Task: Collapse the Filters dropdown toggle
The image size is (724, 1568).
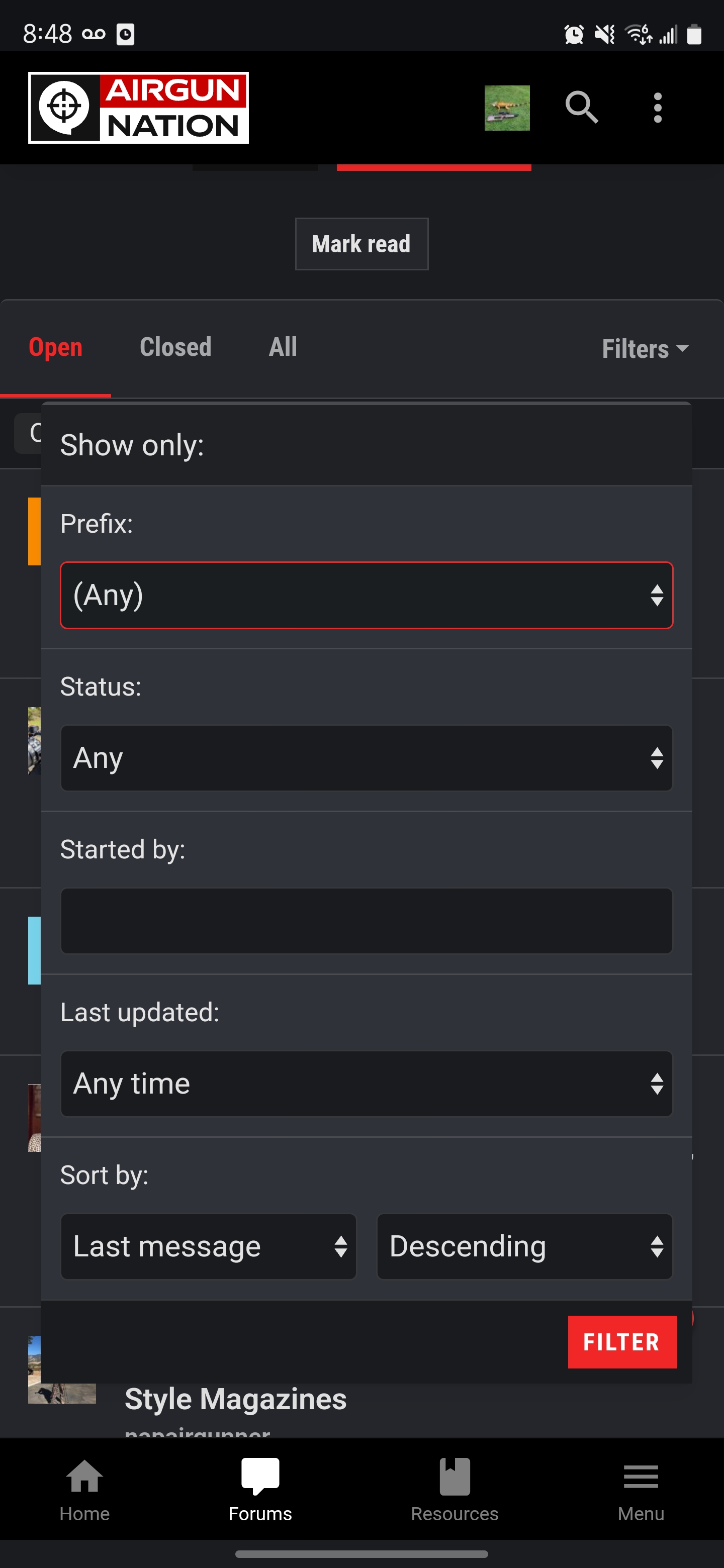Action: click(x=645, y=349)
